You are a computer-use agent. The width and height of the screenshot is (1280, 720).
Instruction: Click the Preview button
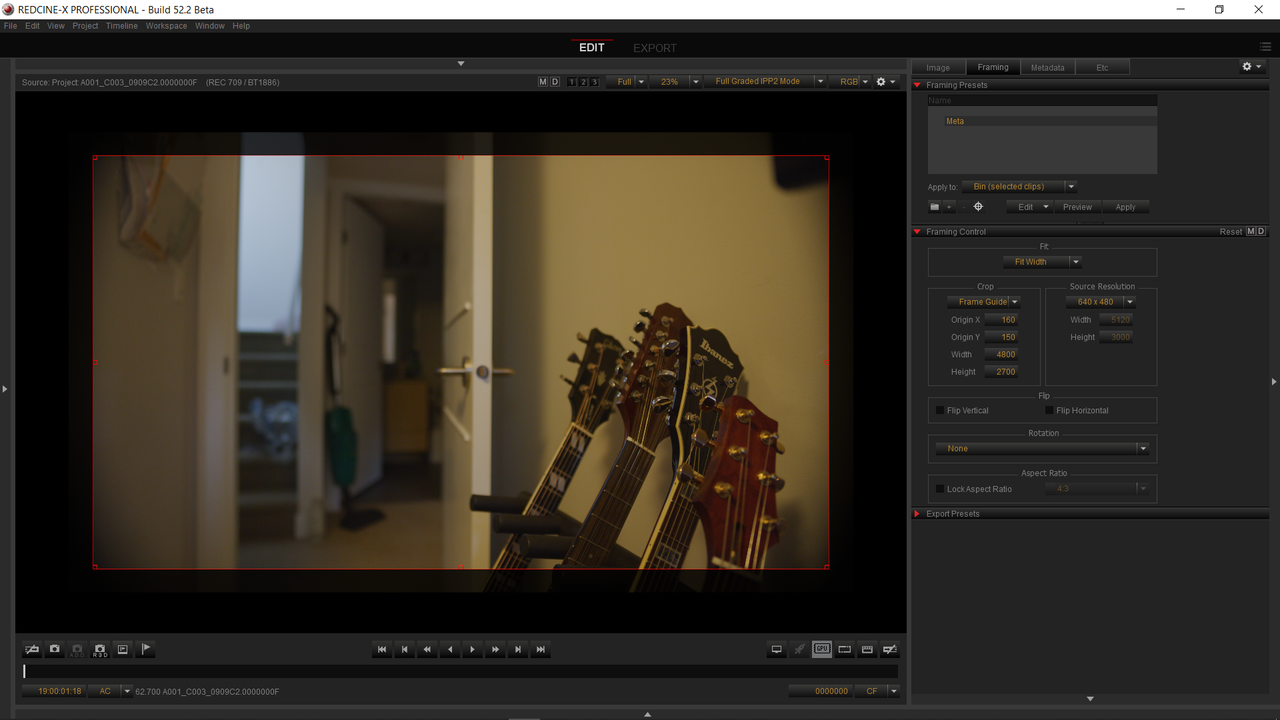(1077, 207)
